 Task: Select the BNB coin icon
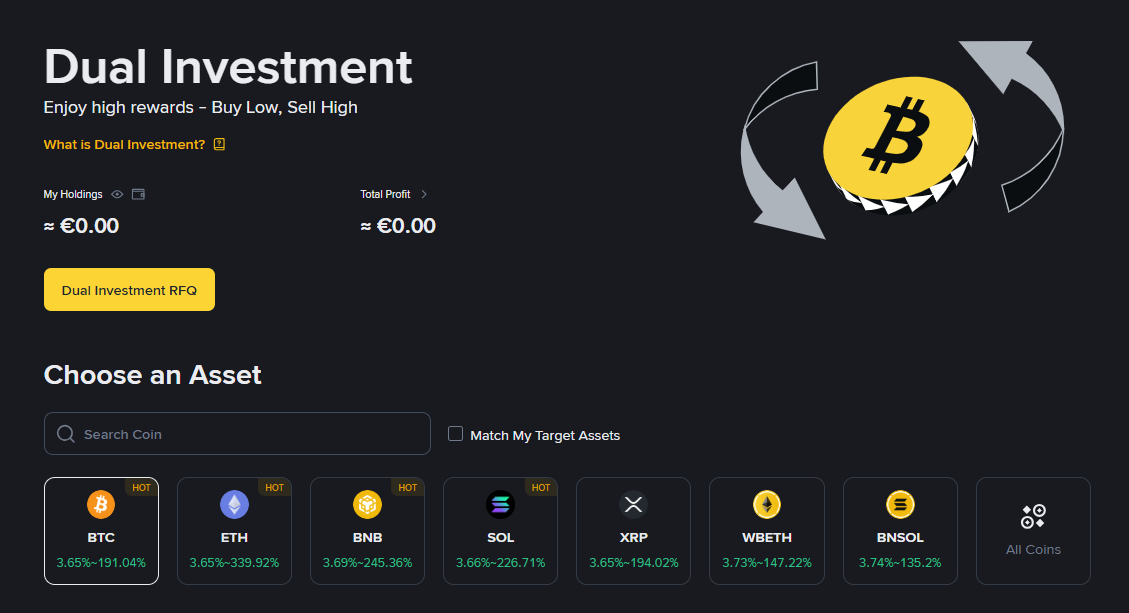pyautogui.click(x=367, y=505)
